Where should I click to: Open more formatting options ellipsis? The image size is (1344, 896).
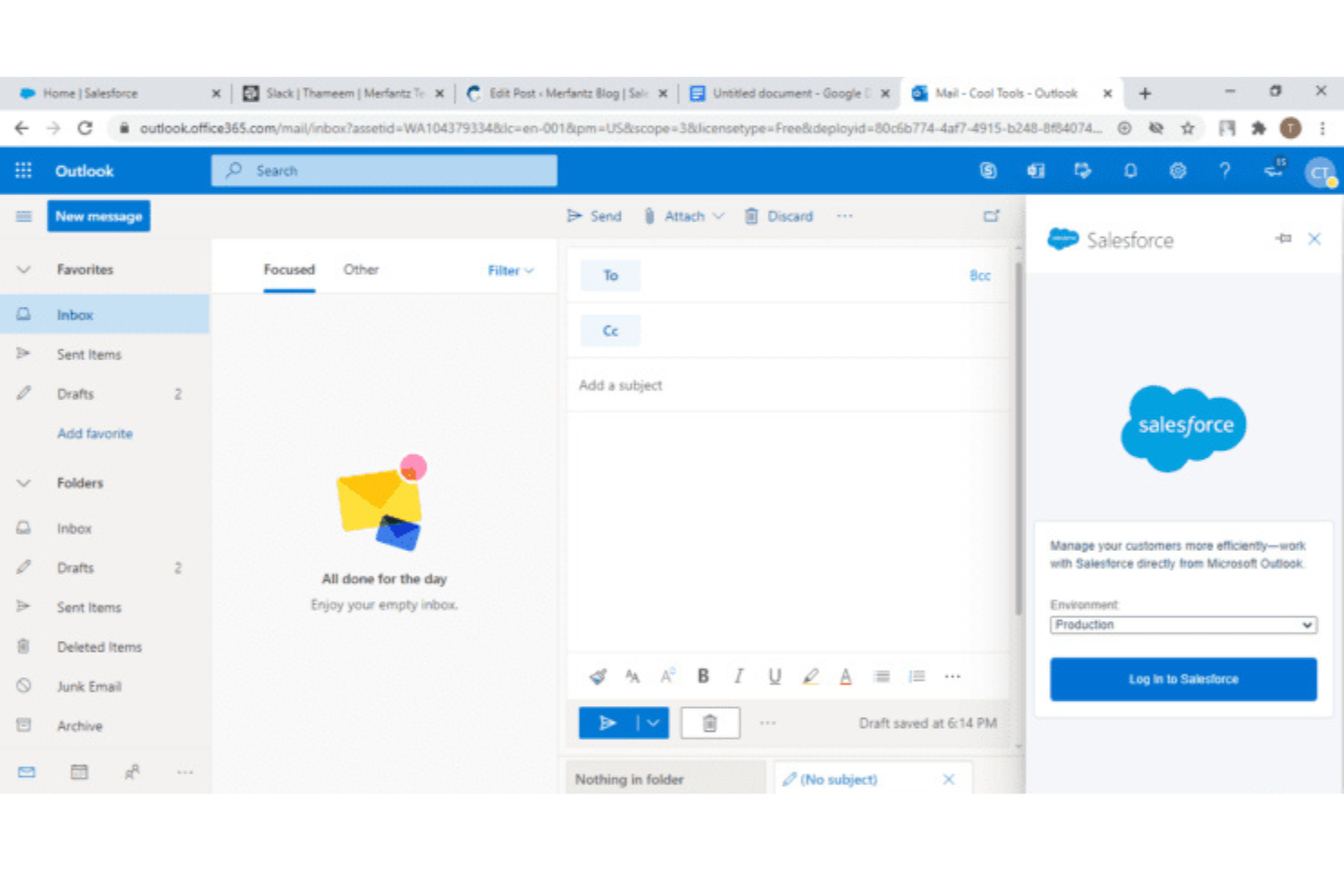point(952,676)
